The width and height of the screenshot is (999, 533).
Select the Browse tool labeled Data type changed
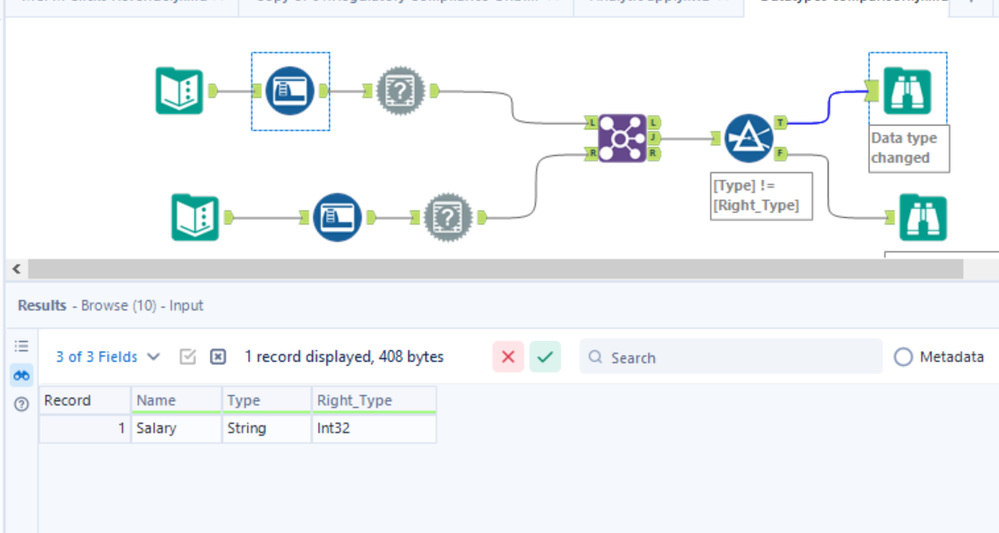[x=907, y=91]
